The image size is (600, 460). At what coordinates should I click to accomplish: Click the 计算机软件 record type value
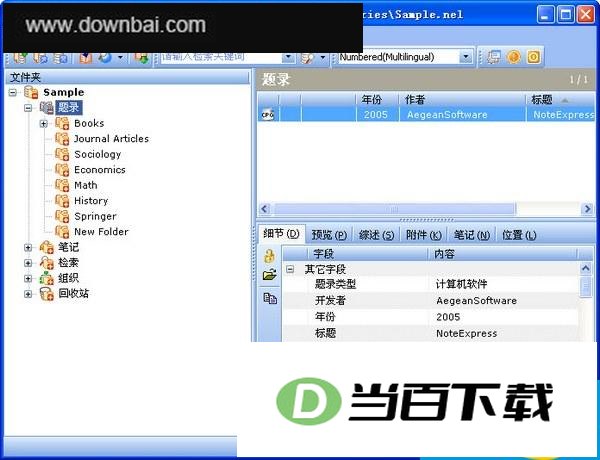point(461,284)
